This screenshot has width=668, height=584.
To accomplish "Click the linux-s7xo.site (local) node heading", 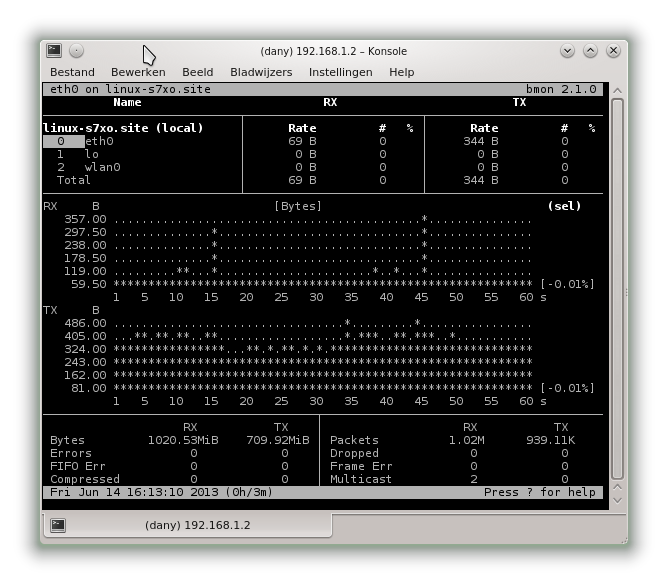I will tap(123, 128).
